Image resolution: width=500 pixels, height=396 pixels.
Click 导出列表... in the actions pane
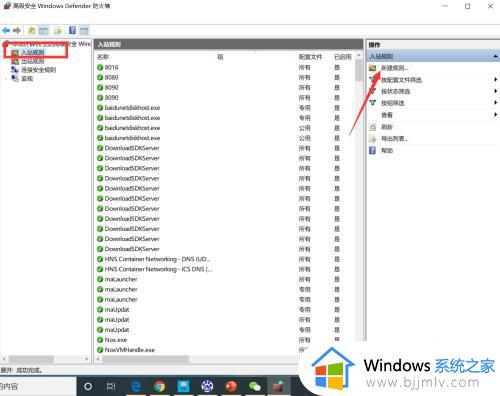(x=394, y=138)
